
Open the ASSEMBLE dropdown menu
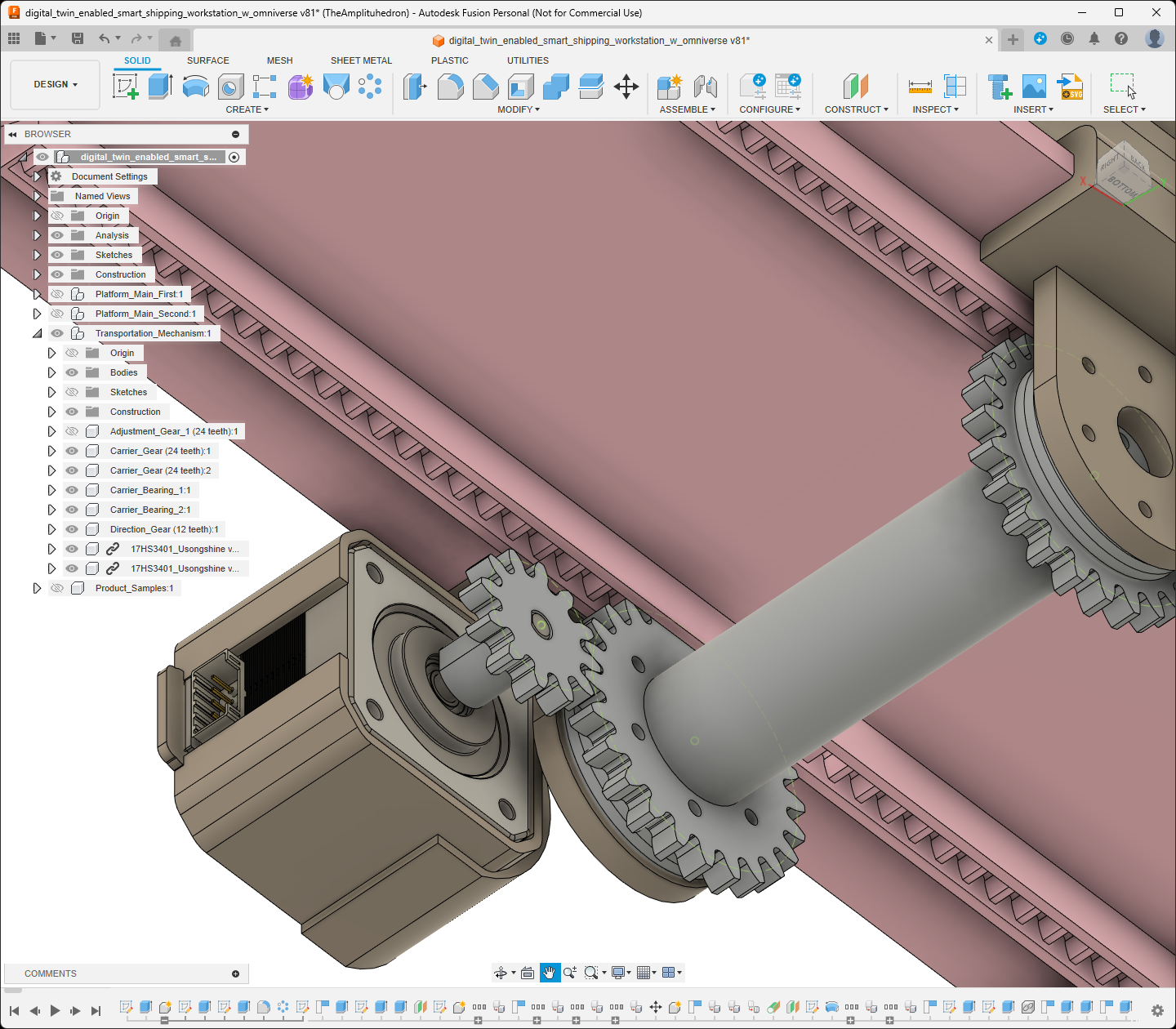pyautogui.click(x=688, y=109)
